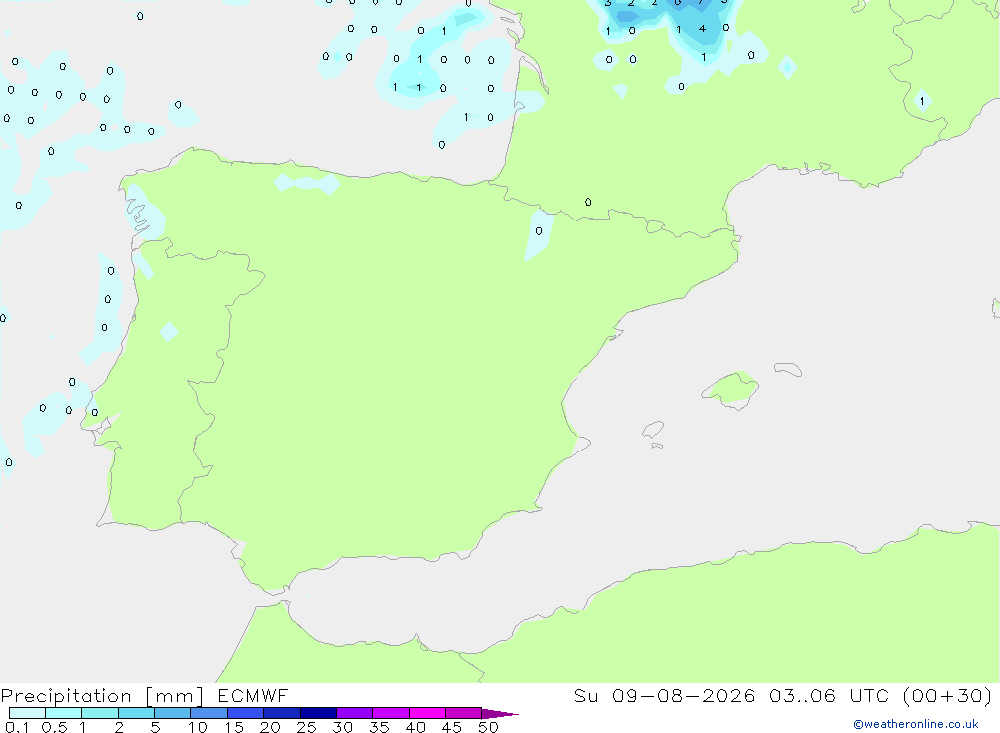This screenshot has height=733, width=1000.
Task: Click the date "Su 09-08-2026" text
Action: tap(664, 695)
